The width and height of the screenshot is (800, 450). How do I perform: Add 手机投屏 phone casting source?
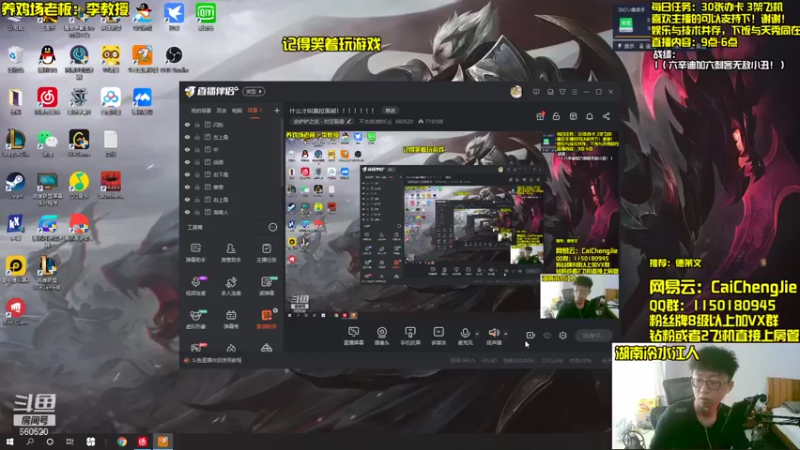(410, 336)
